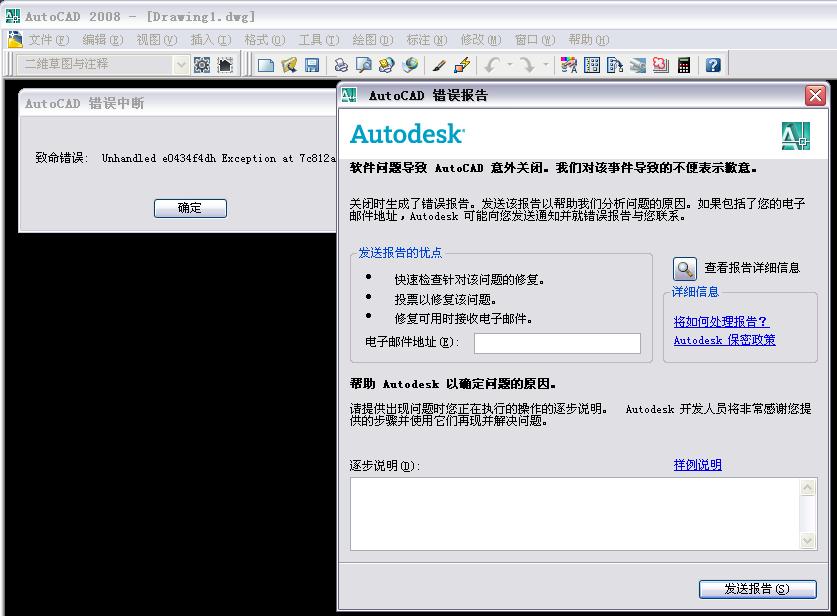The image size is (837, 616).
Task: Click text 修复可用时接收电子邮件
Action: click(463, 319)
